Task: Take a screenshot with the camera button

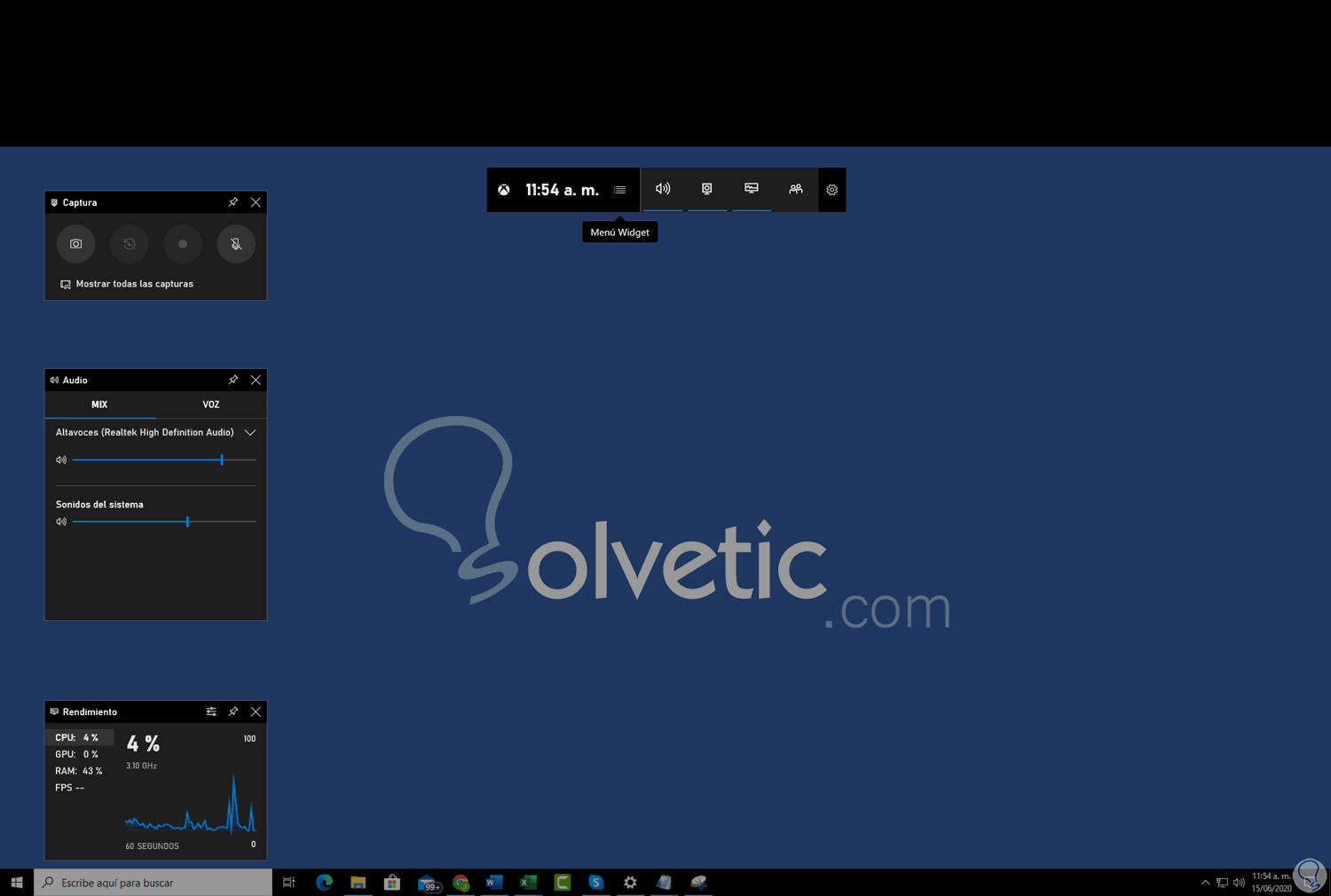Action: pos(76,244)
